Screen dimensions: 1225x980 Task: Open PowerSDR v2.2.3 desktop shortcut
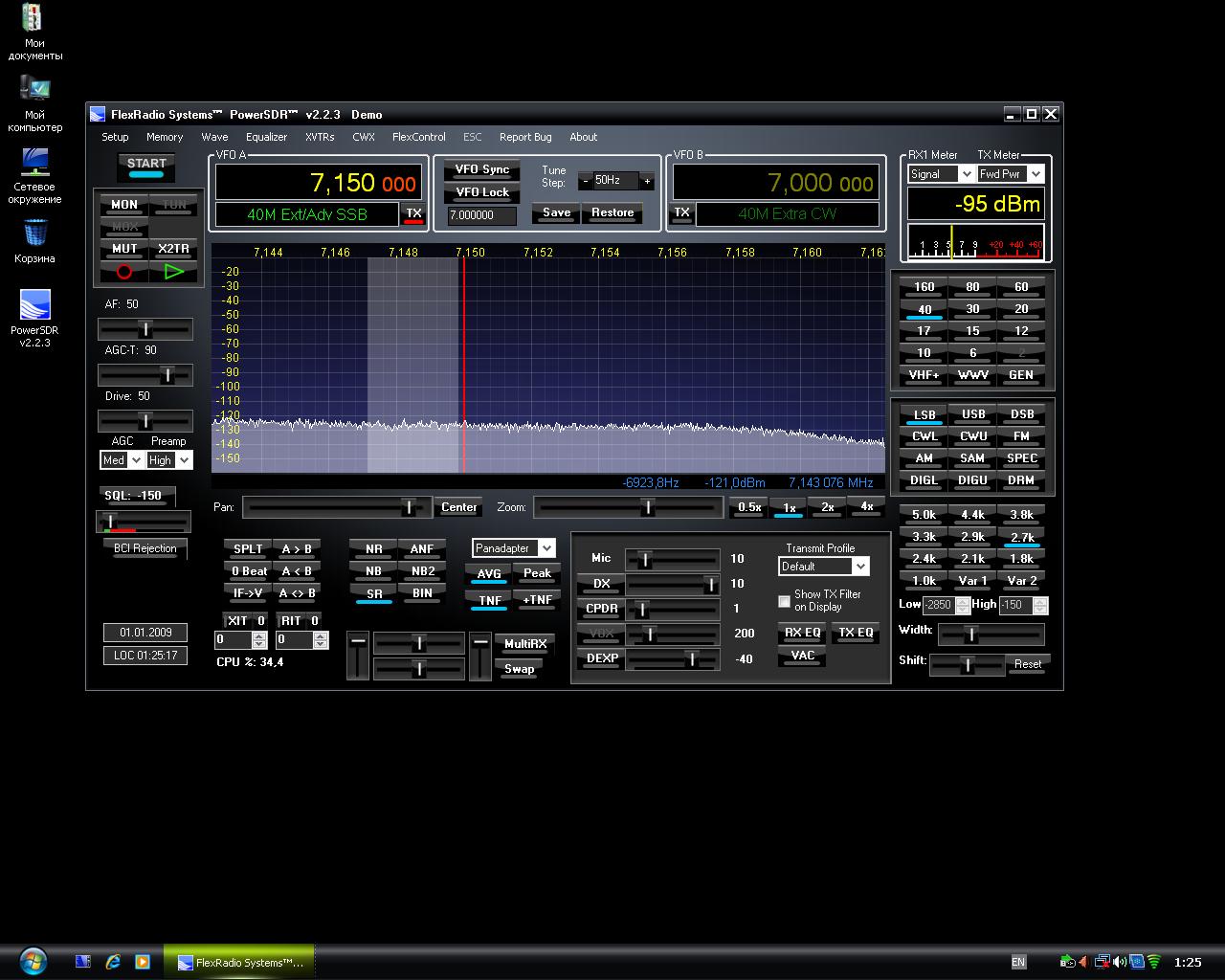point(35,319)
